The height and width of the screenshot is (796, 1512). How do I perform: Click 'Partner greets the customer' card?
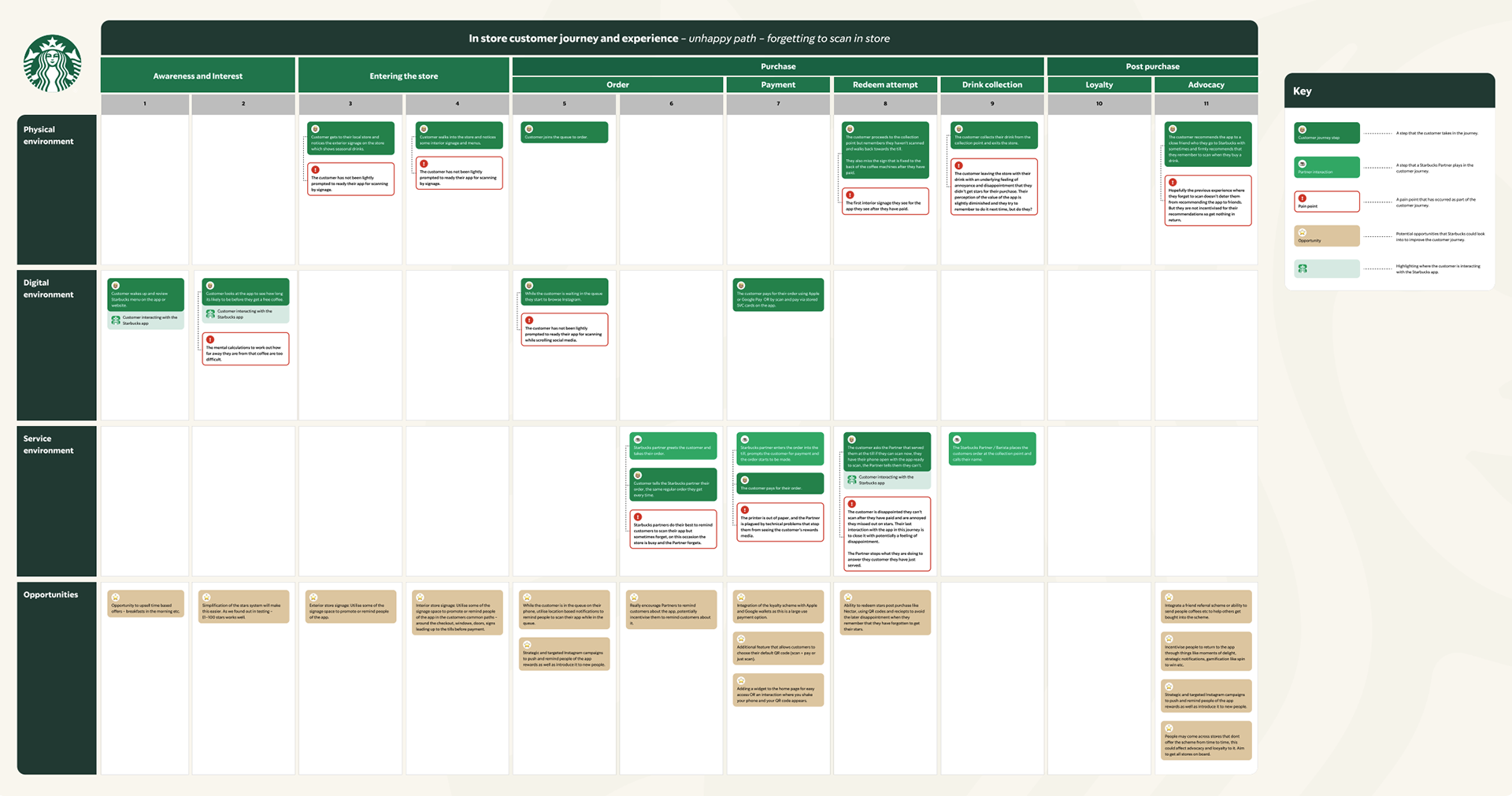click(x=673, y=446)
